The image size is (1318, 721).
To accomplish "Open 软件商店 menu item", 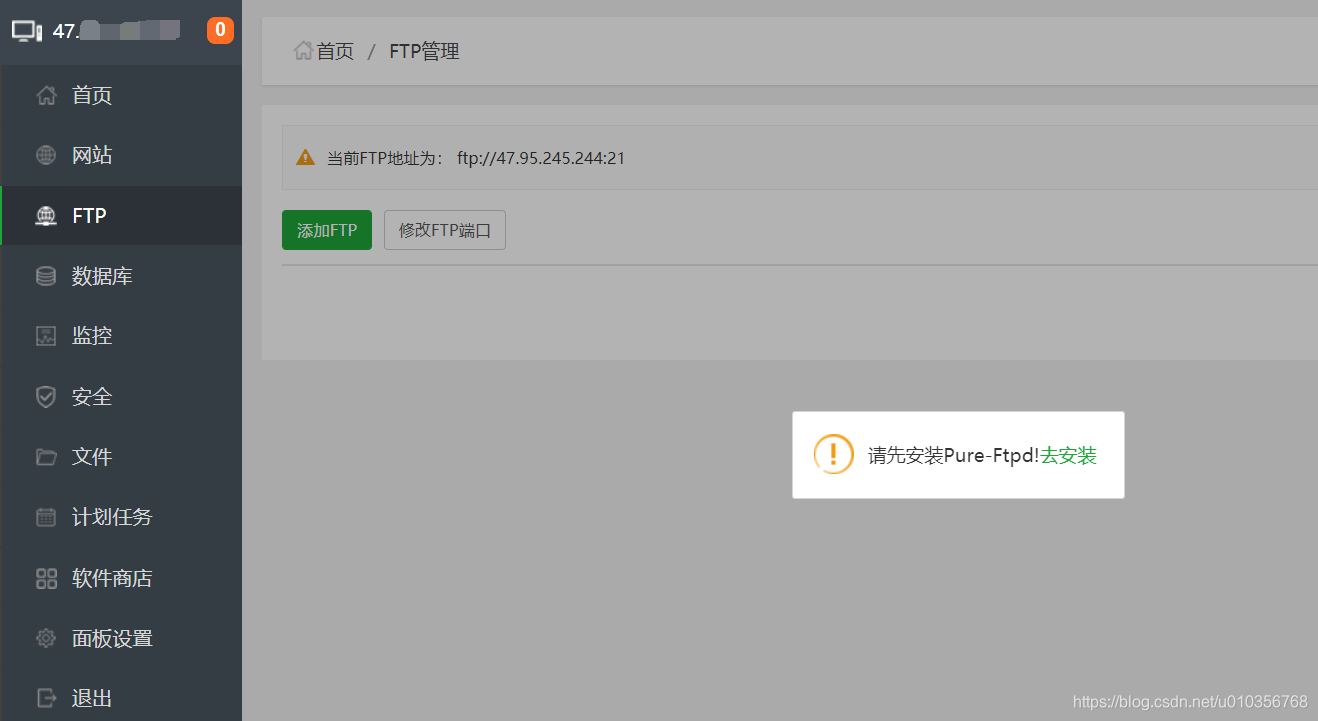I will (x=121, y=578).
